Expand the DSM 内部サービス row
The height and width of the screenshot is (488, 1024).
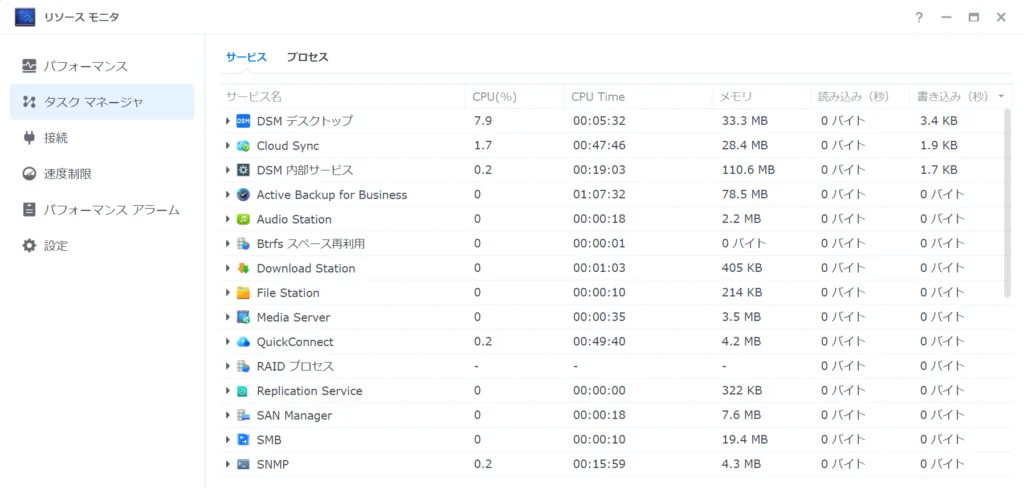tap(228, 170)
